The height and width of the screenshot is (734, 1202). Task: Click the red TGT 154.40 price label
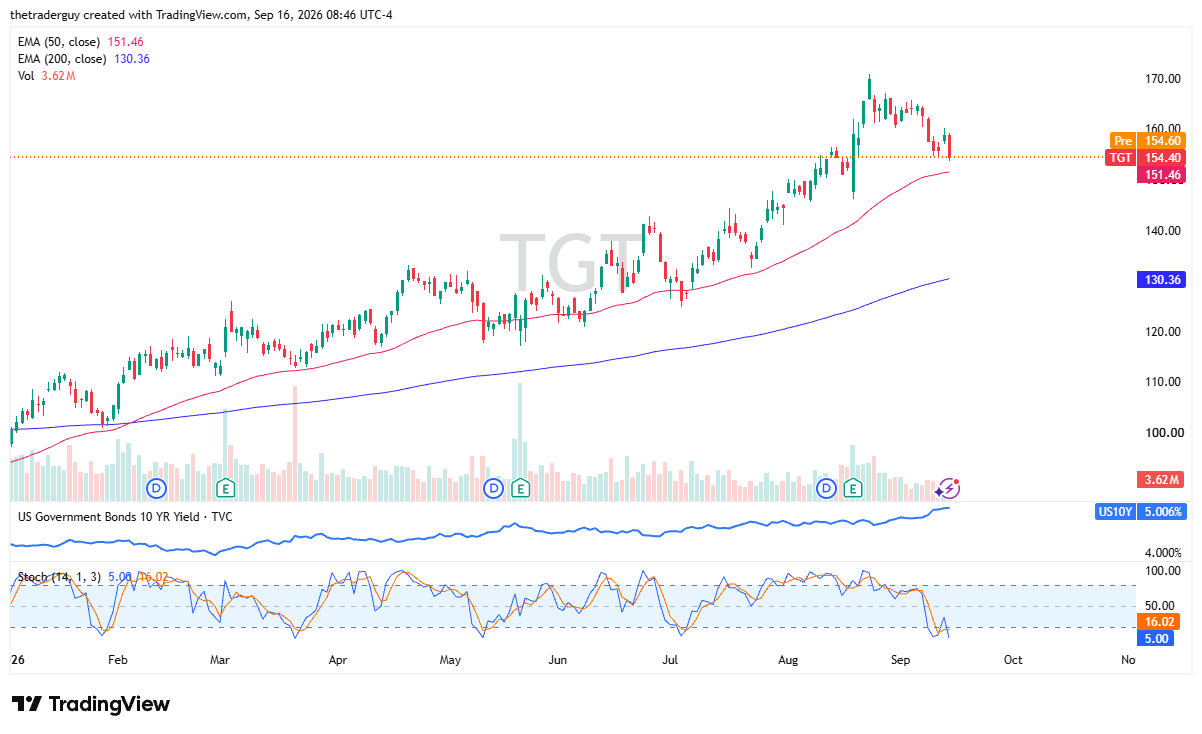1146,158
